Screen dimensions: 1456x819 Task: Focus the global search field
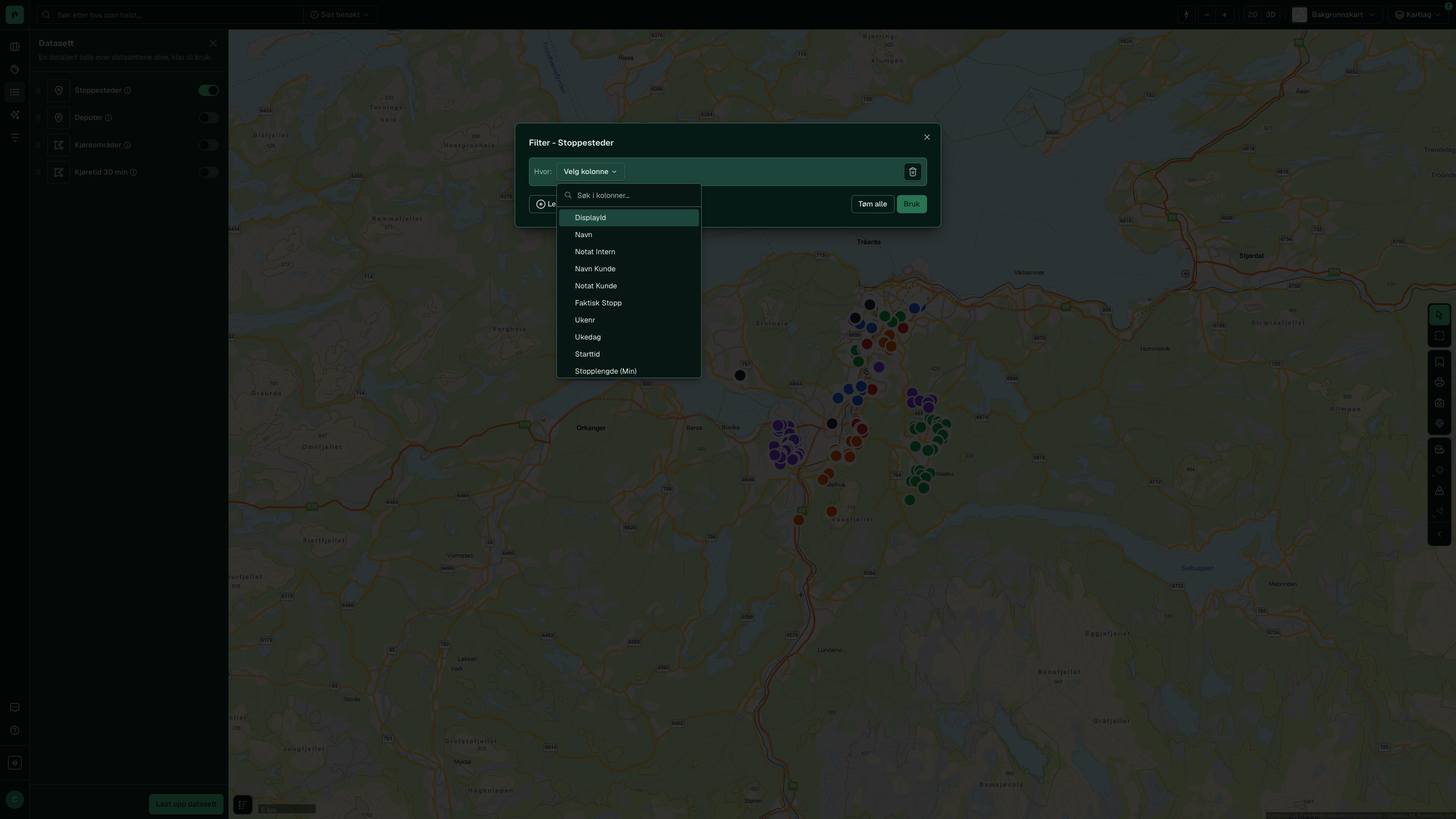click(171, 15)
